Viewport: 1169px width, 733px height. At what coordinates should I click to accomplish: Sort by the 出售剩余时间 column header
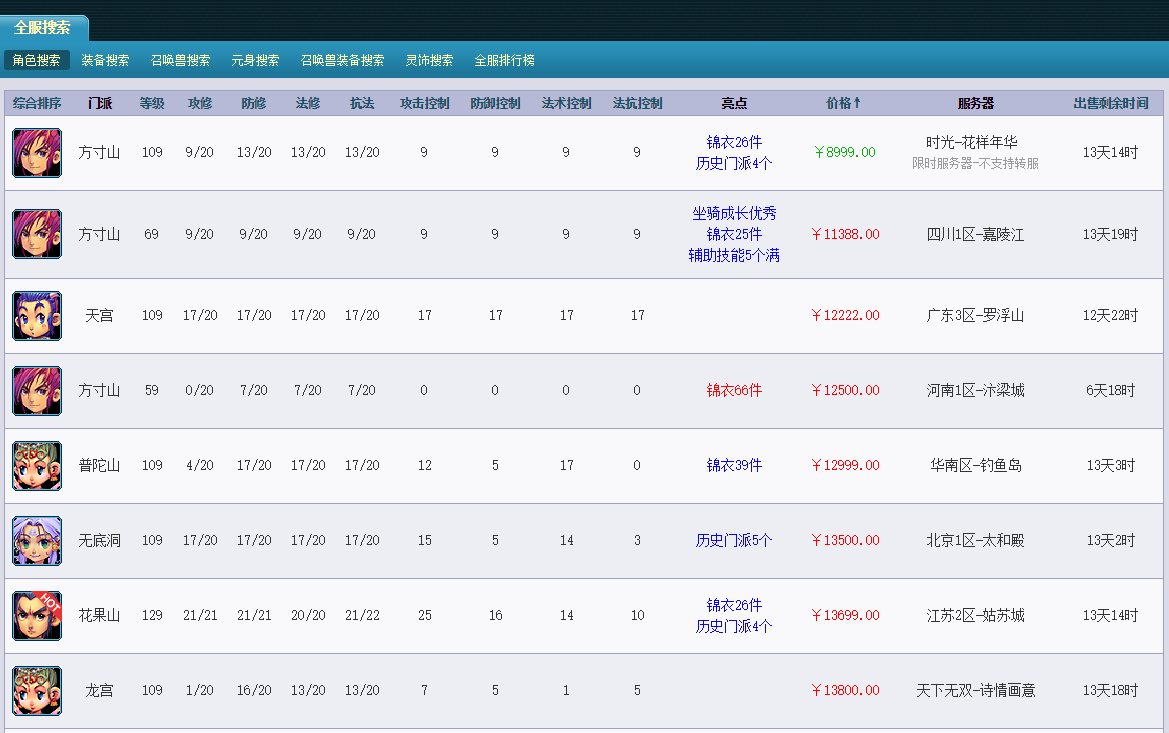[1110, 103]
